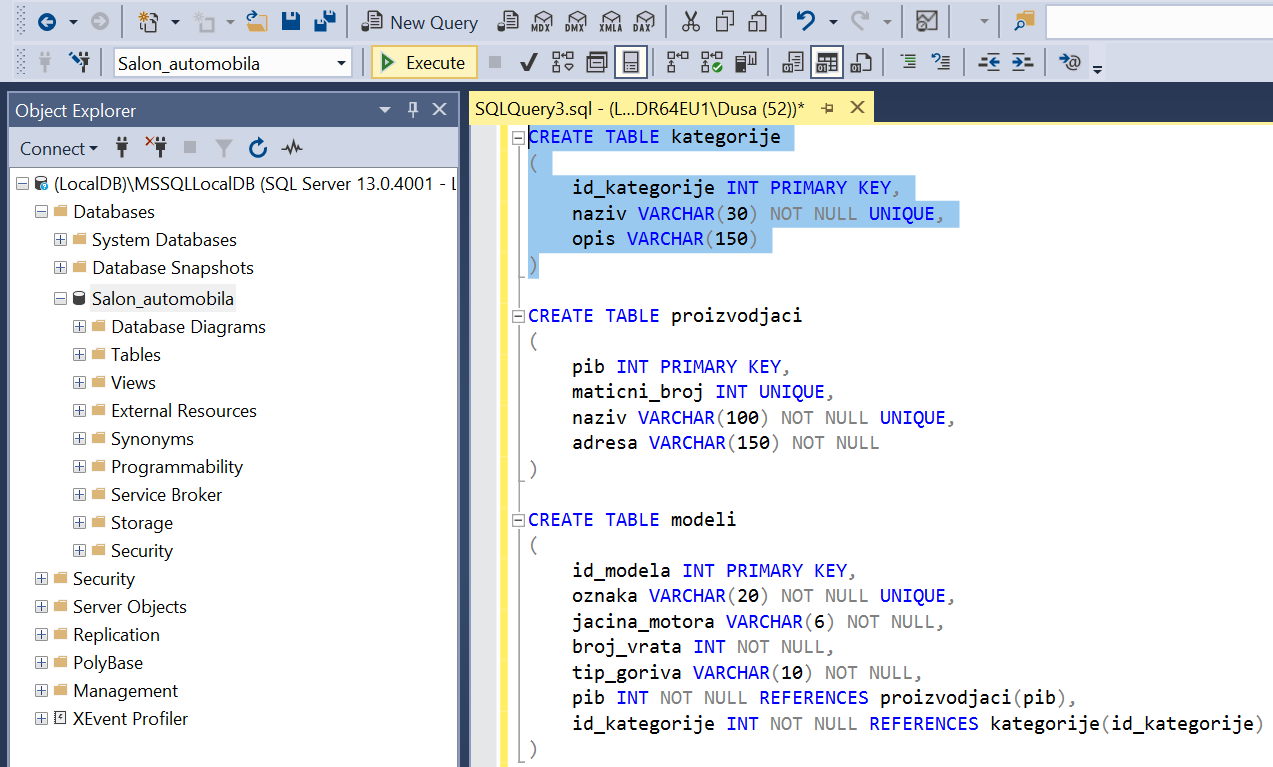Select the Database Diagrams tree item

[x=188, y=327]
